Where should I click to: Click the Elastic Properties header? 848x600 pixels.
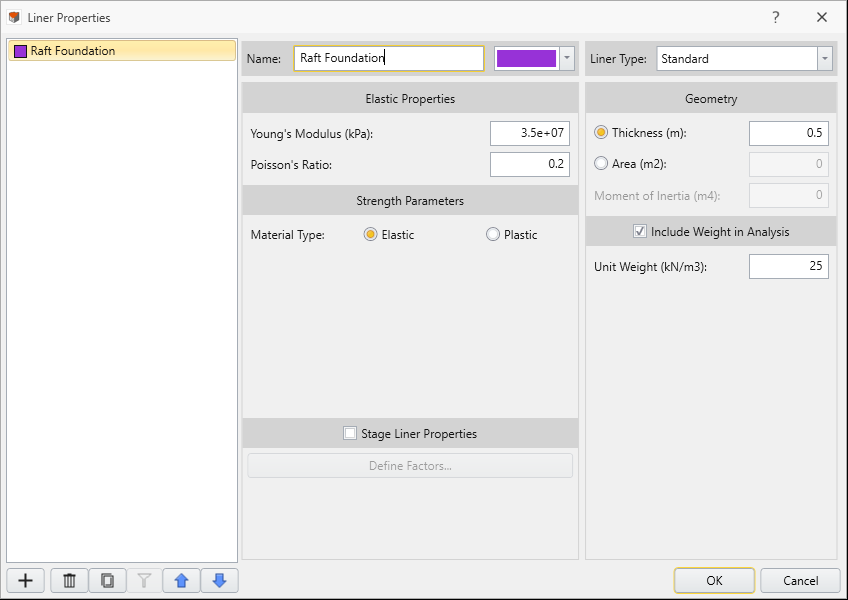410,98
